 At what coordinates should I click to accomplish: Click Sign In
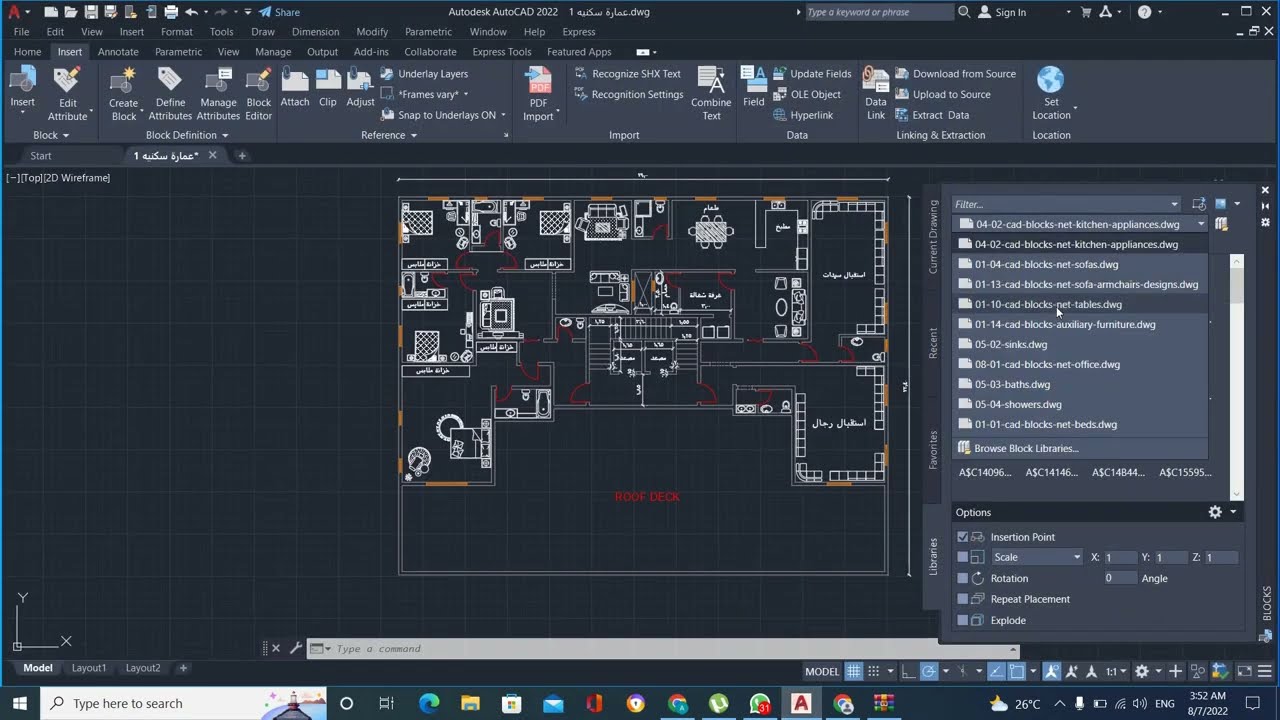1002,12
